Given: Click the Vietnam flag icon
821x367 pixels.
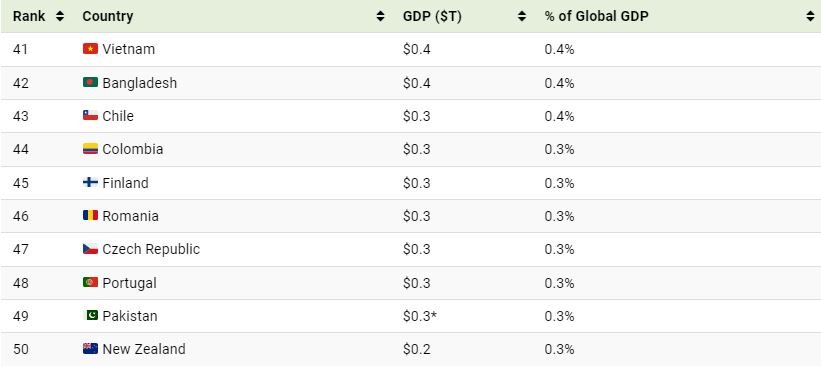Looking at the screenshot, I should click(90, 49).
